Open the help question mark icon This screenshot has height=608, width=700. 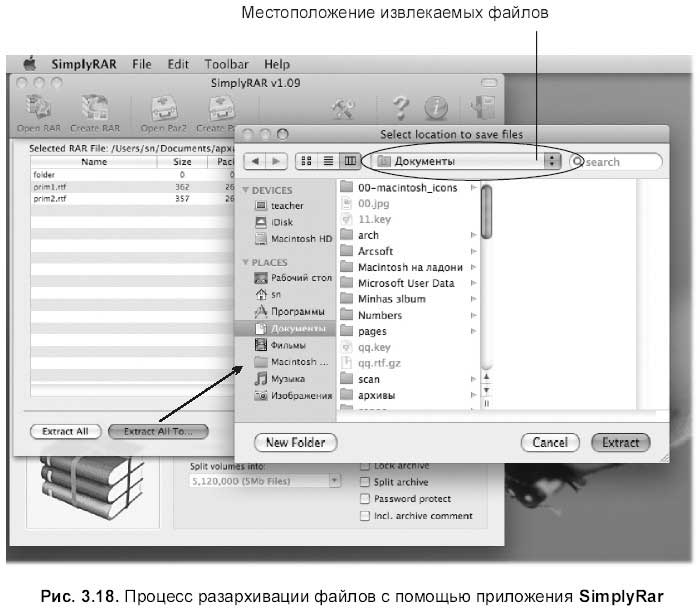click(x=401, y=108)
